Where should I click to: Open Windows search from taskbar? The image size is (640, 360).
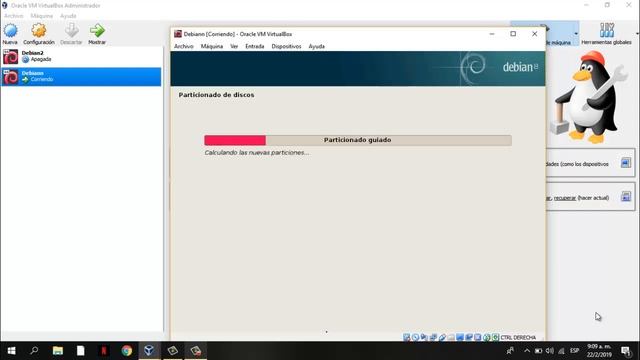[x=34, y=351]
